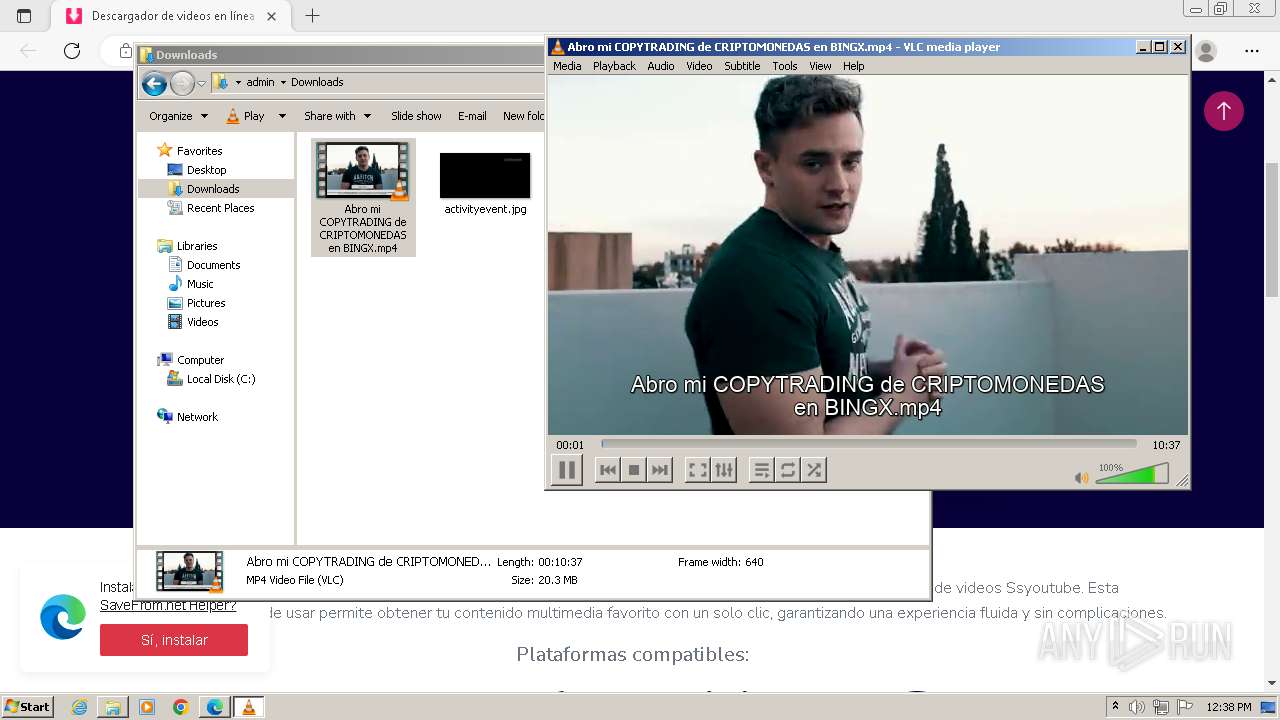Click the VLC total time 10:37
The image size is (1280, 720).
click(x=1166, y=445)
